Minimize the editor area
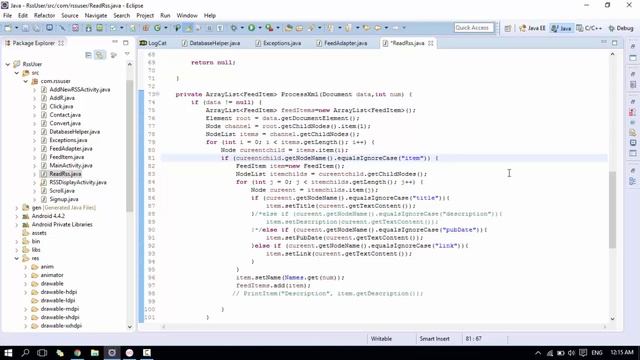 pyautogui.click(x=604, y=42)
